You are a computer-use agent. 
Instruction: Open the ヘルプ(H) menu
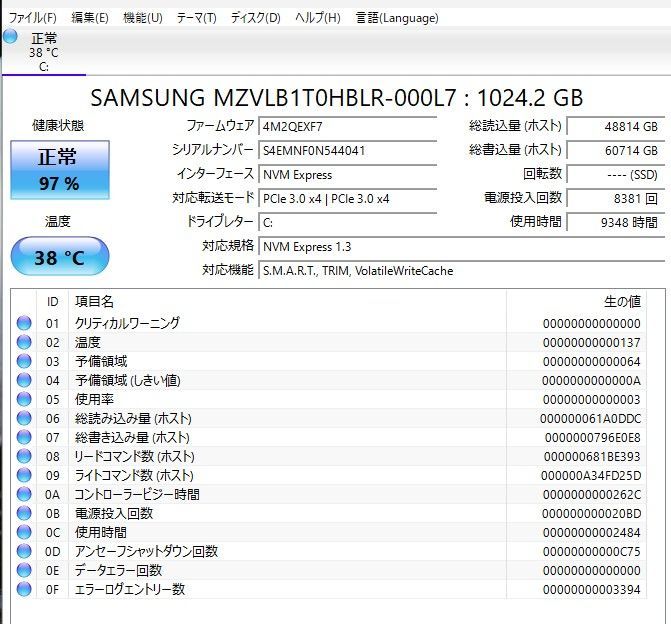[317, 18]
